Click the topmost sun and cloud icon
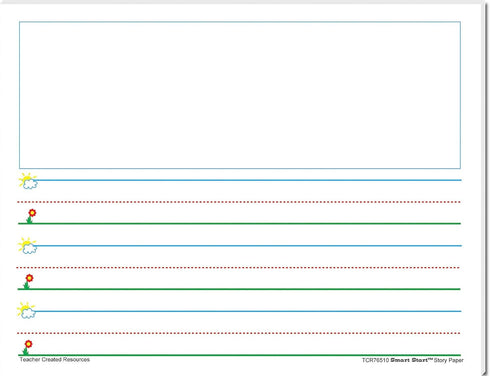490x376 pixels. click(28, 181)
